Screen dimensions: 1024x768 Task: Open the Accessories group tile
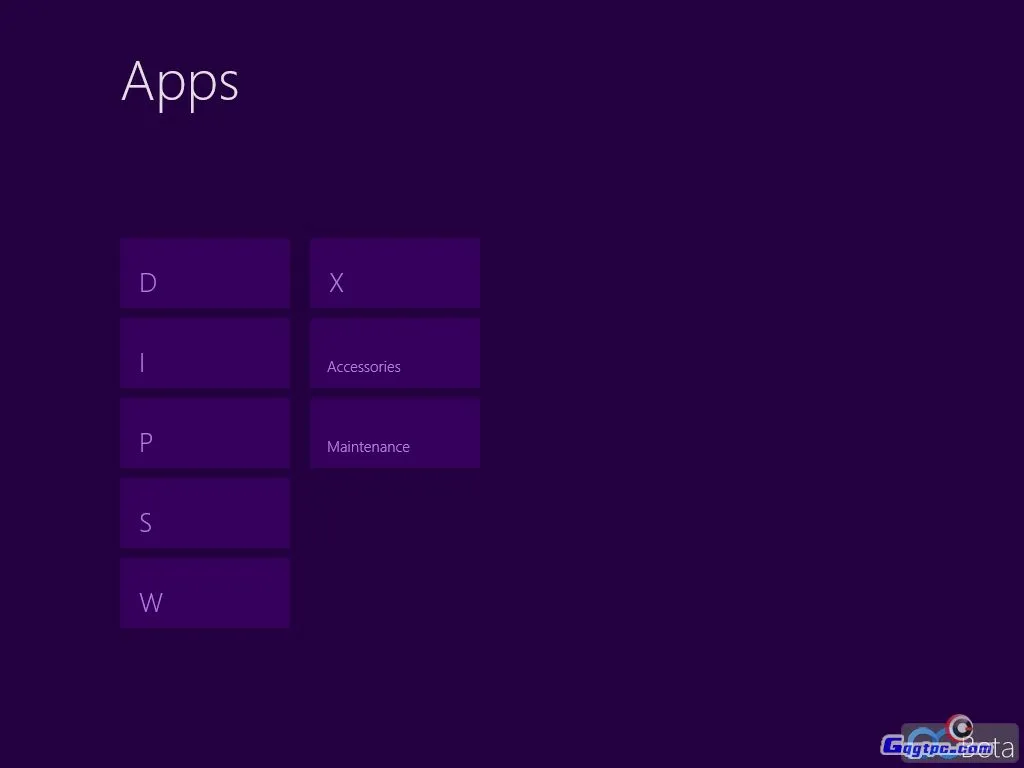(394, 353)
